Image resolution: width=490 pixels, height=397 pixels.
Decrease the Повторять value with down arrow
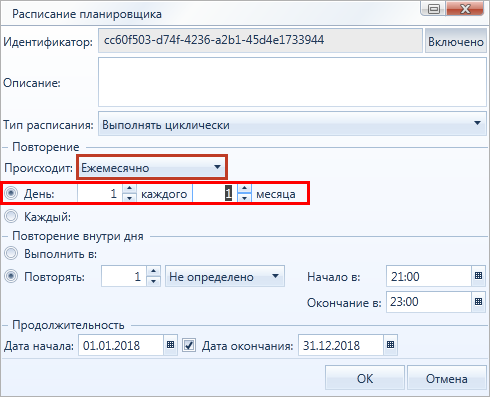(x=153, y=281)
